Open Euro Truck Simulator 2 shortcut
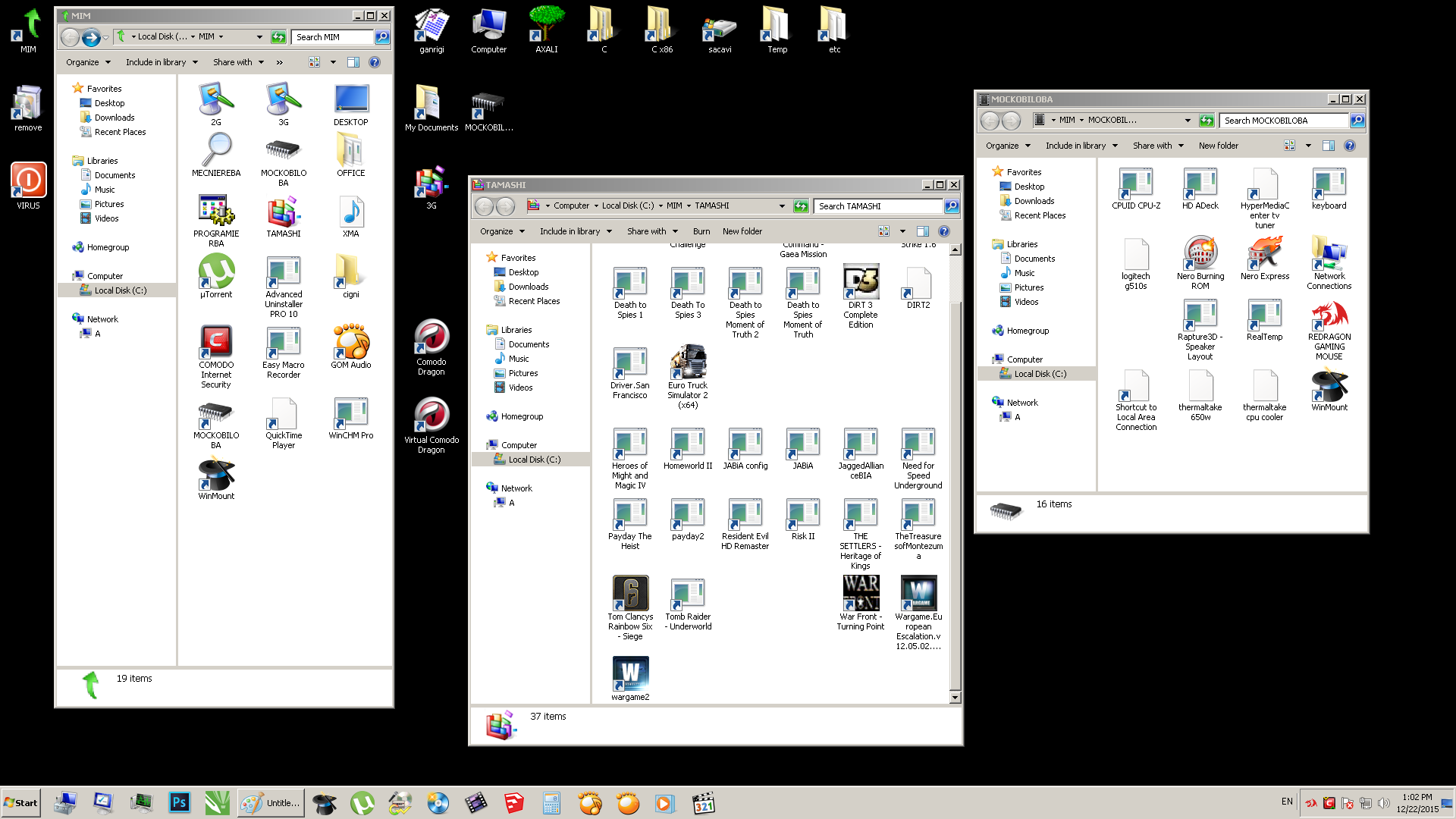 click(x=688, y=363)
